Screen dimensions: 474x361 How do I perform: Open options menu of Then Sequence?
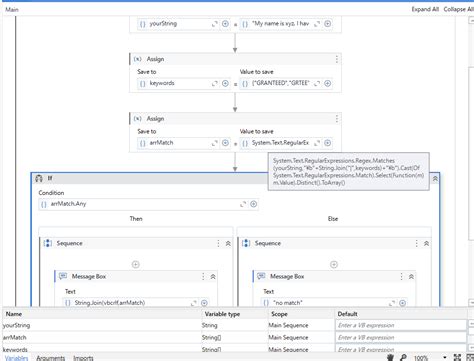click(218, 244)
